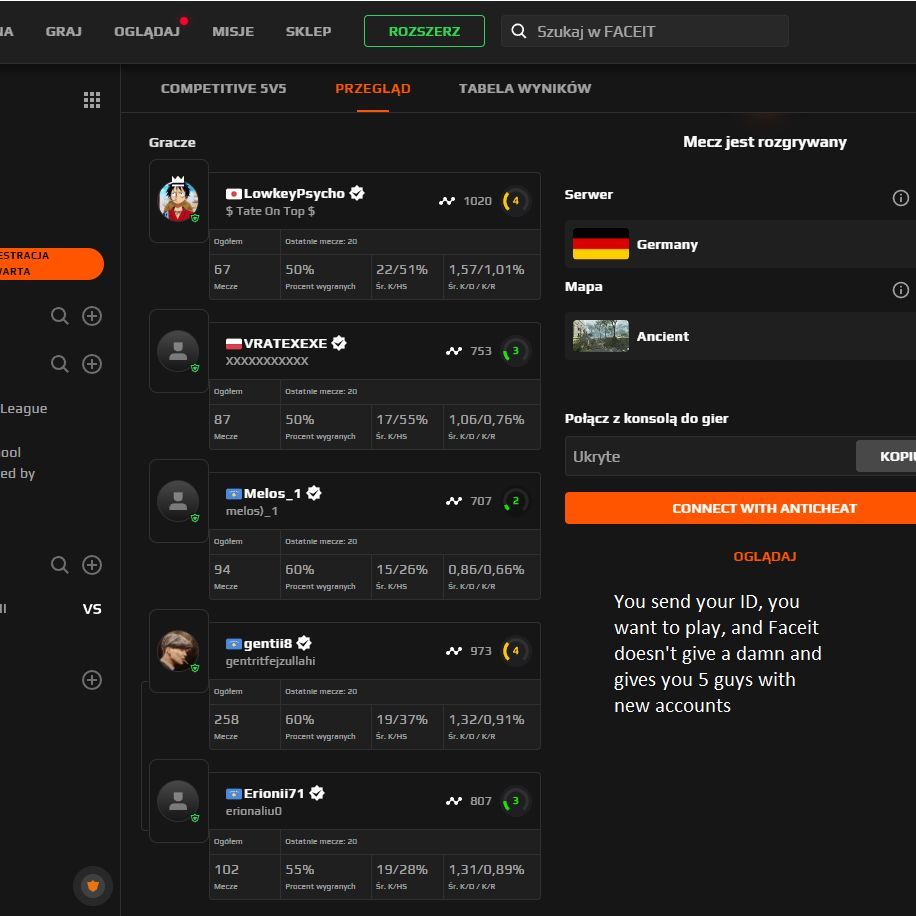Click the grid apps icon in sidebar
Viewport: 916px width, 916px height.
click(x=92, y=100)
